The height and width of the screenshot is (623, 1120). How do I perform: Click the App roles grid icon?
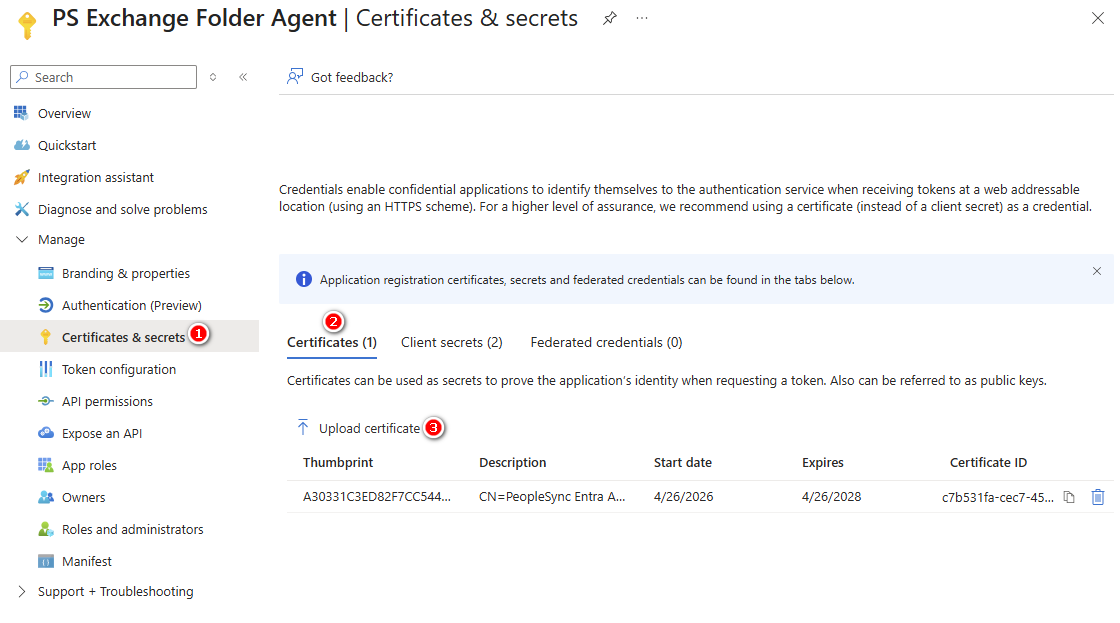[46, 465]
